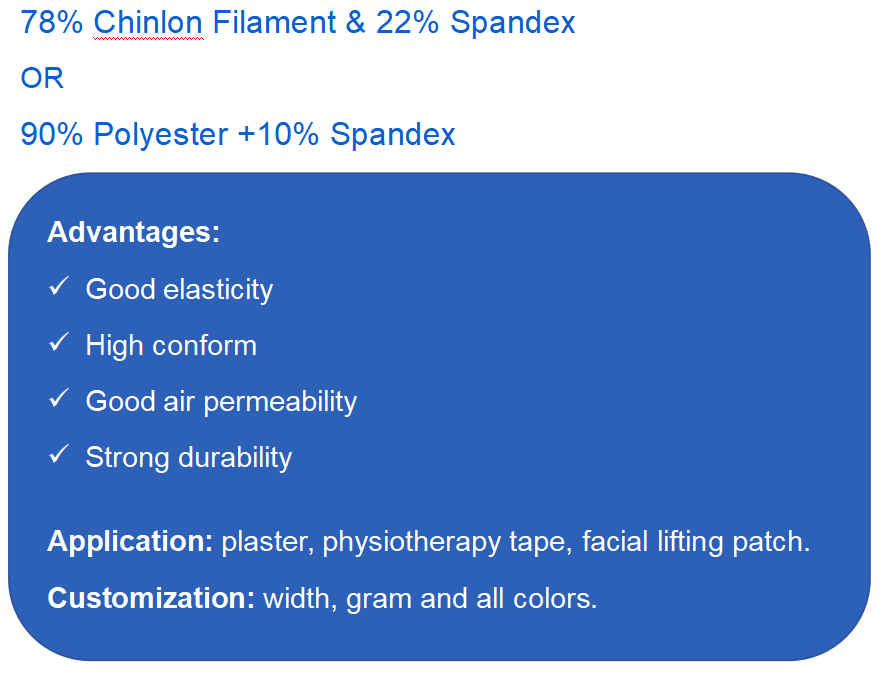Image resolution: width=886 pixels, height=684 pixels.
Task: Click the facial lifting patch text
Action: click(694, 542)
